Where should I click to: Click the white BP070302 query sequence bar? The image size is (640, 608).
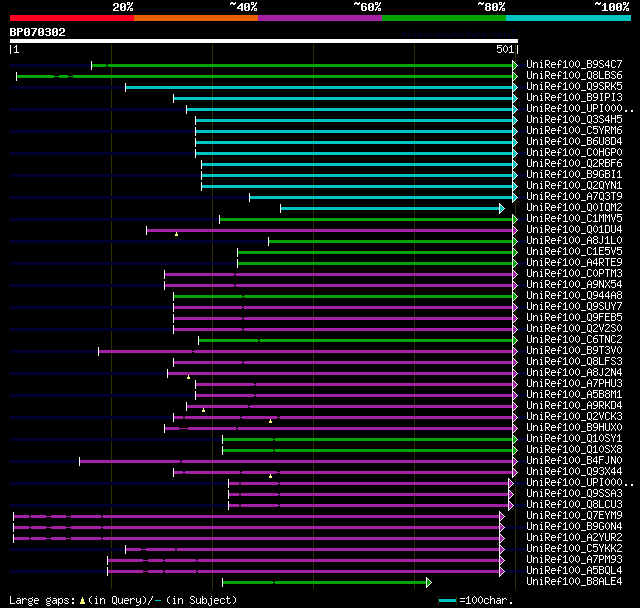point(264,41)
